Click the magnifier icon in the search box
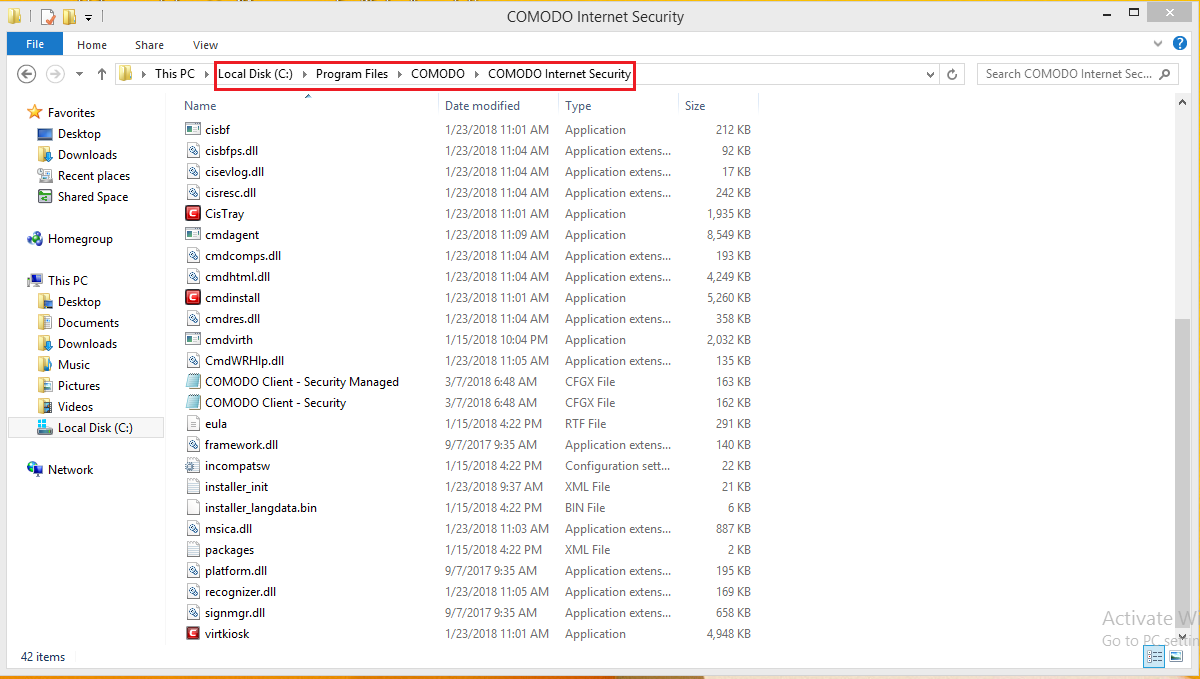Image resolution: width=1200 pixels, height=679 pixels. [1165, 74]
